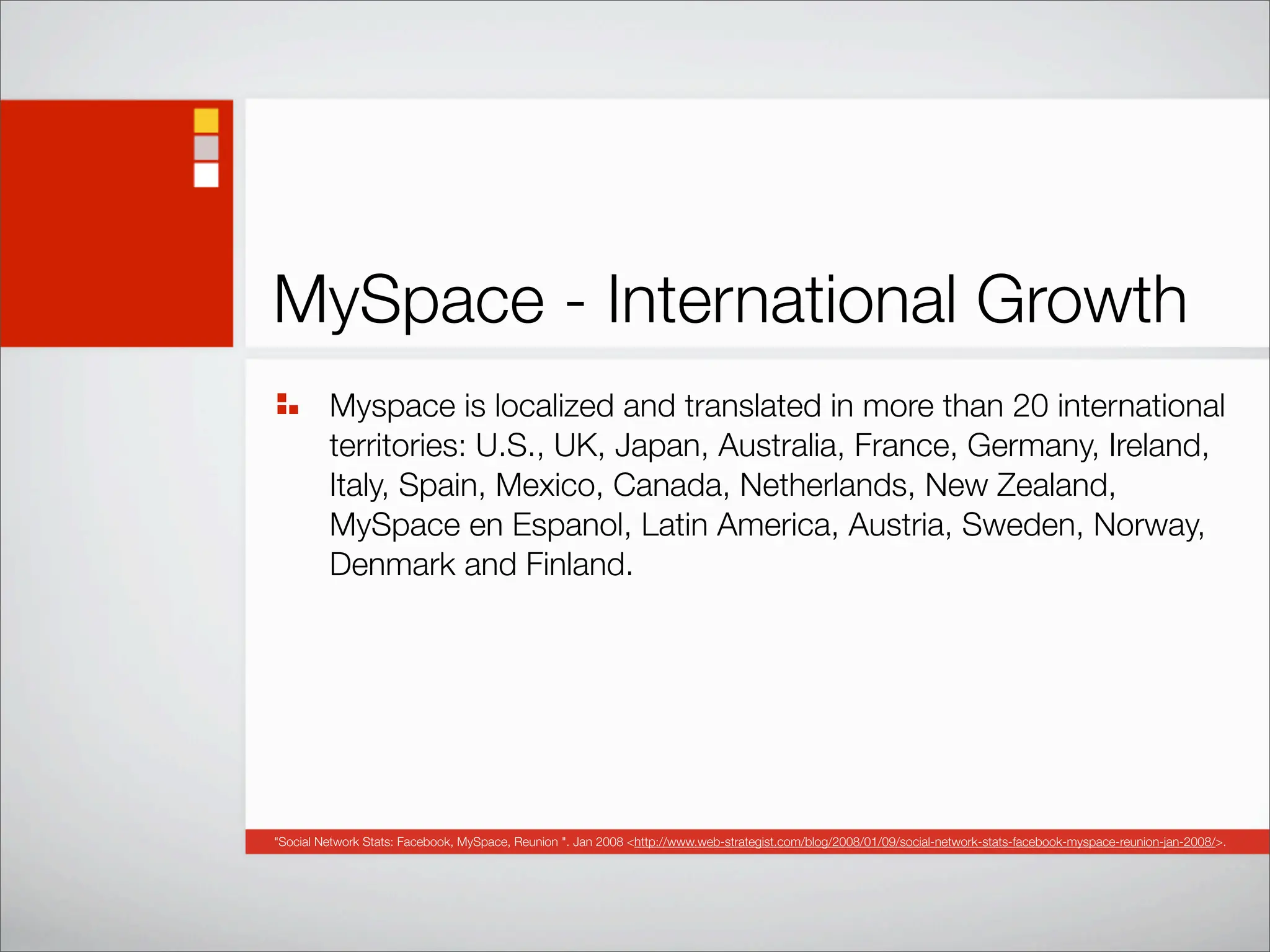
Task: Click the gray square below the yellow one
Action: [206, 148]
